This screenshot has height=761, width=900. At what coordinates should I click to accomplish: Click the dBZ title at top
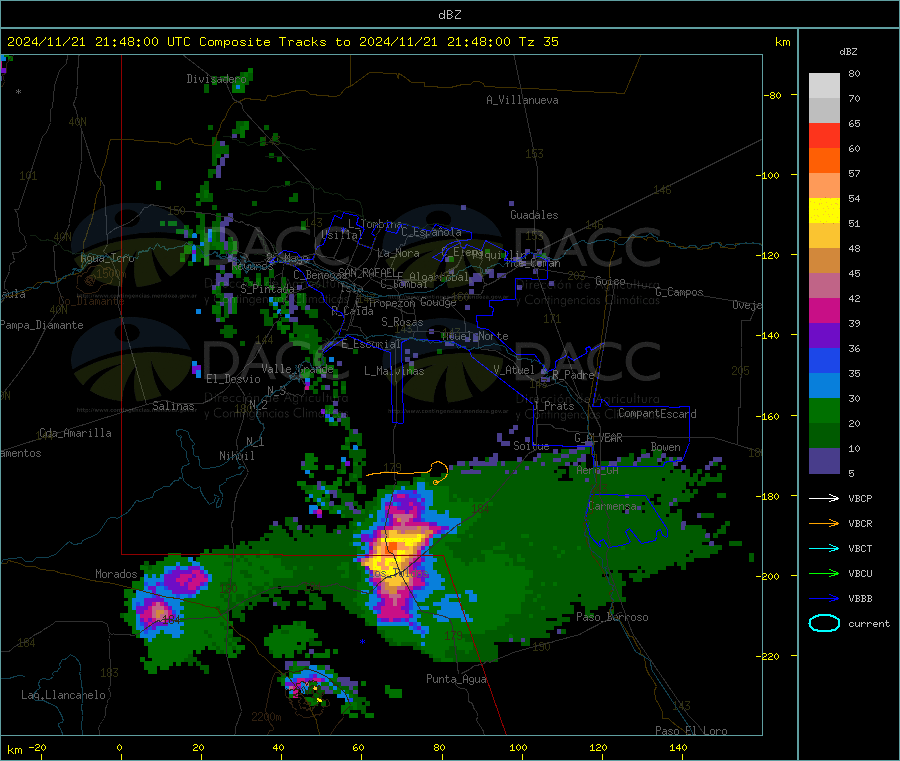(x=449, y=15)
